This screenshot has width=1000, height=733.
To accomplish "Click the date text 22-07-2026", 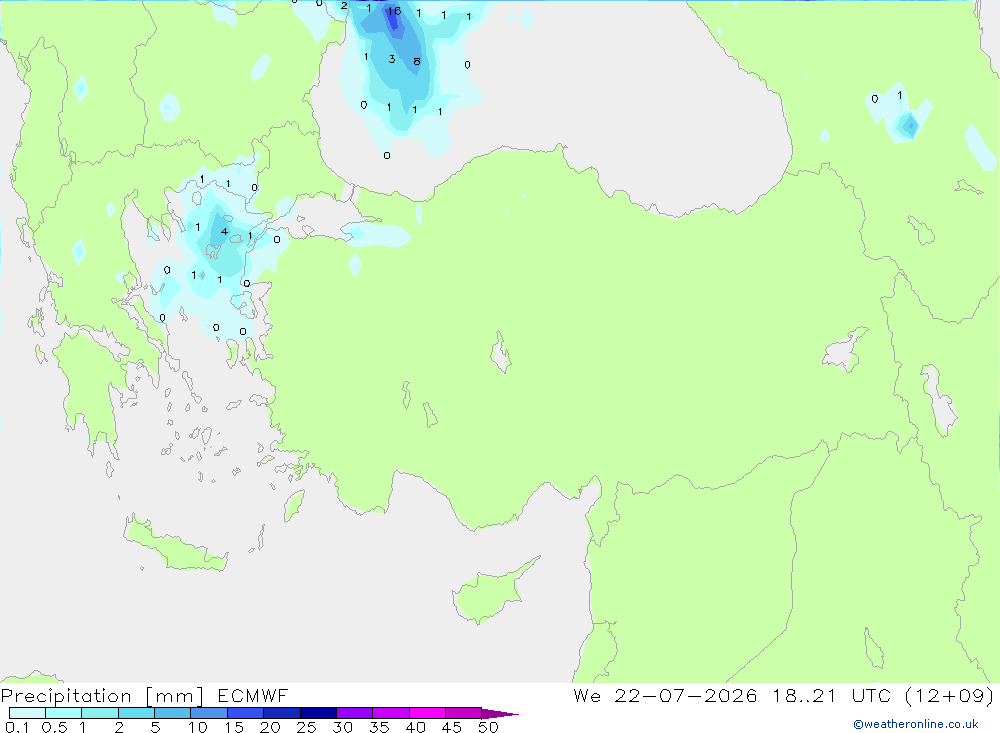I will pyautogui.click(x=686, y=695).
